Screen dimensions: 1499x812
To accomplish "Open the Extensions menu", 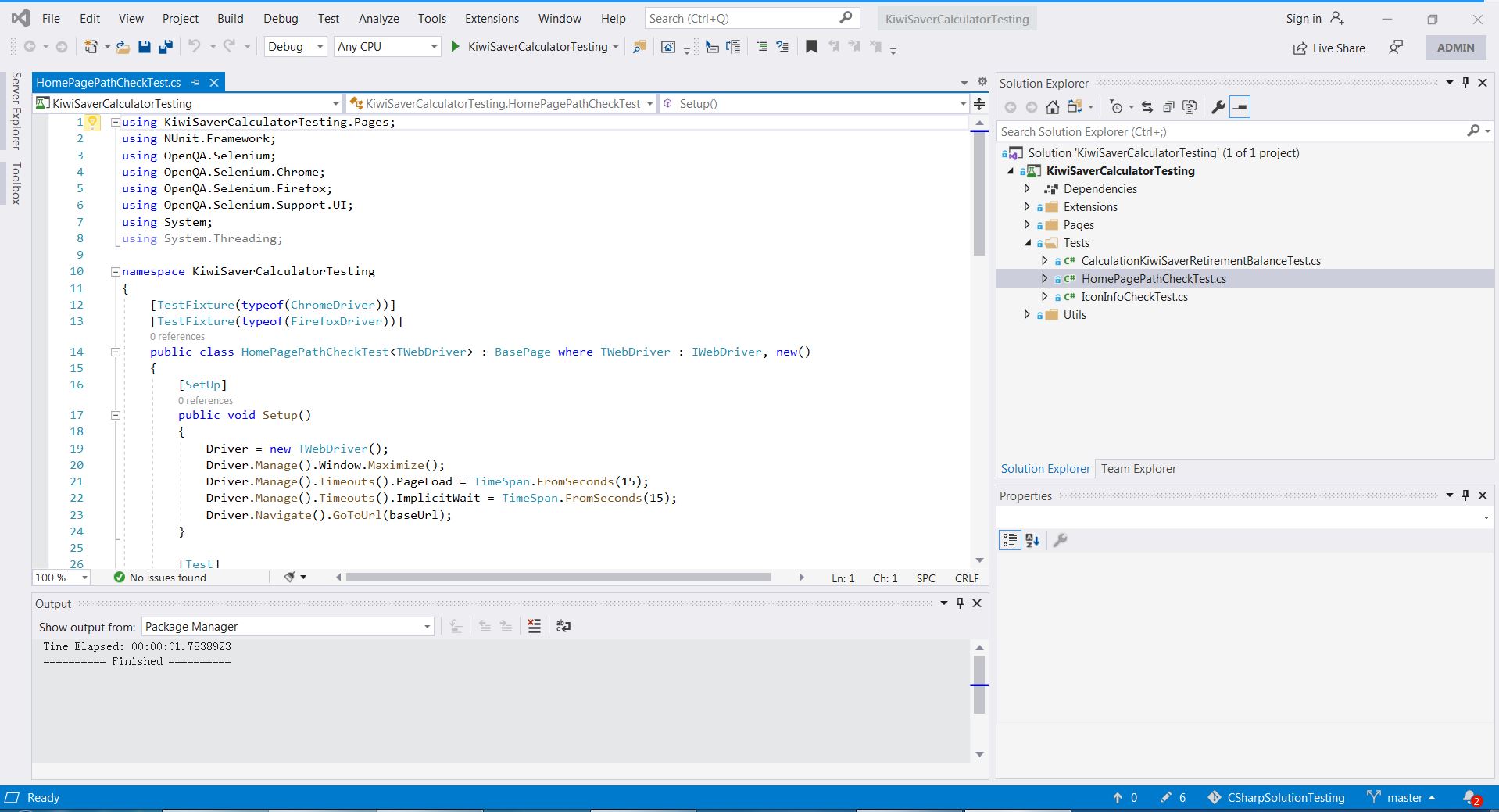I will [492, 18].
